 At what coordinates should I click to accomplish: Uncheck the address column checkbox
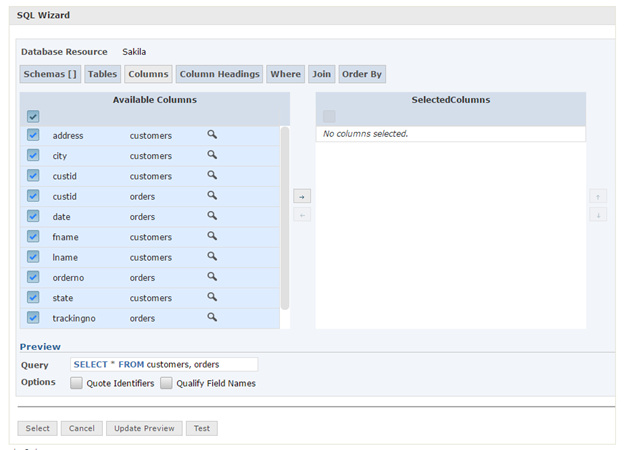[x=33, y=135]
